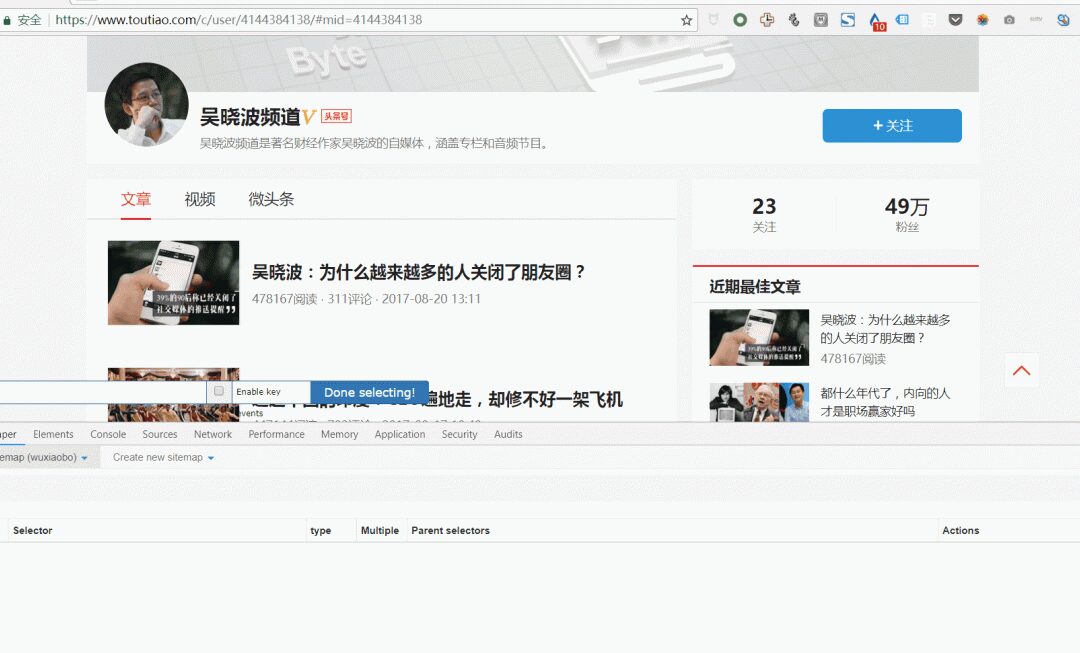Open the Sources devtools tab
Viewport: 1080px width, 653px height.
tap(160, 434)
